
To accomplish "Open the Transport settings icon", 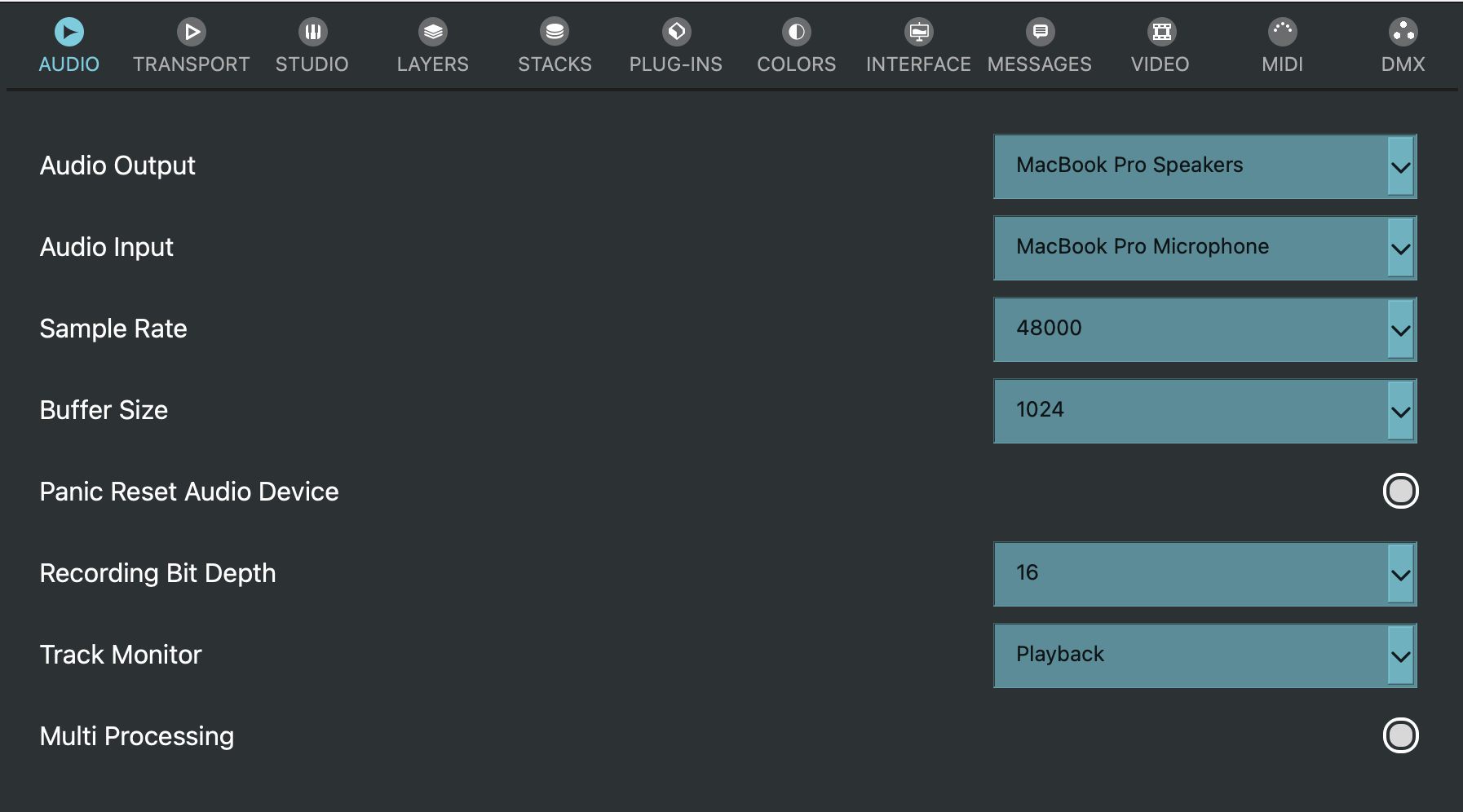I will pyautogui.click(x=192, y=33).
